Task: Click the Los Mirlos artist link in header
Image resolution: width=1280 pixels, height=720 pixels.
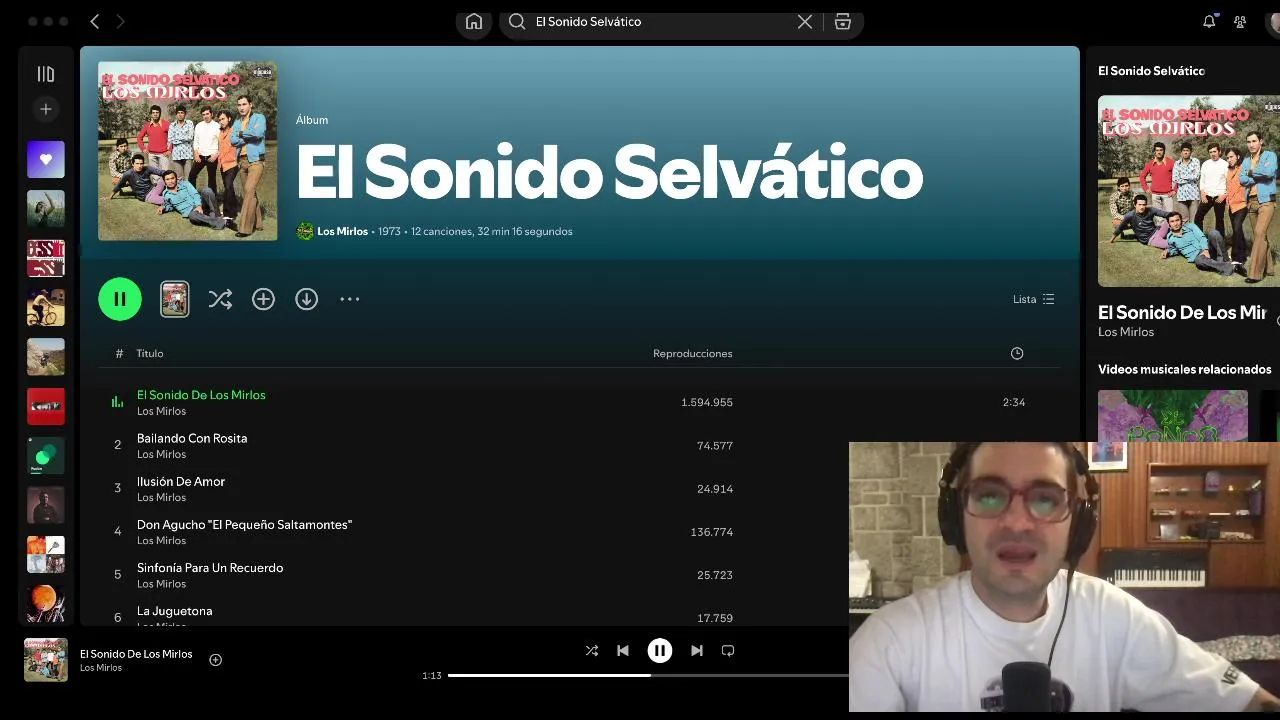Action: (342, 231)
